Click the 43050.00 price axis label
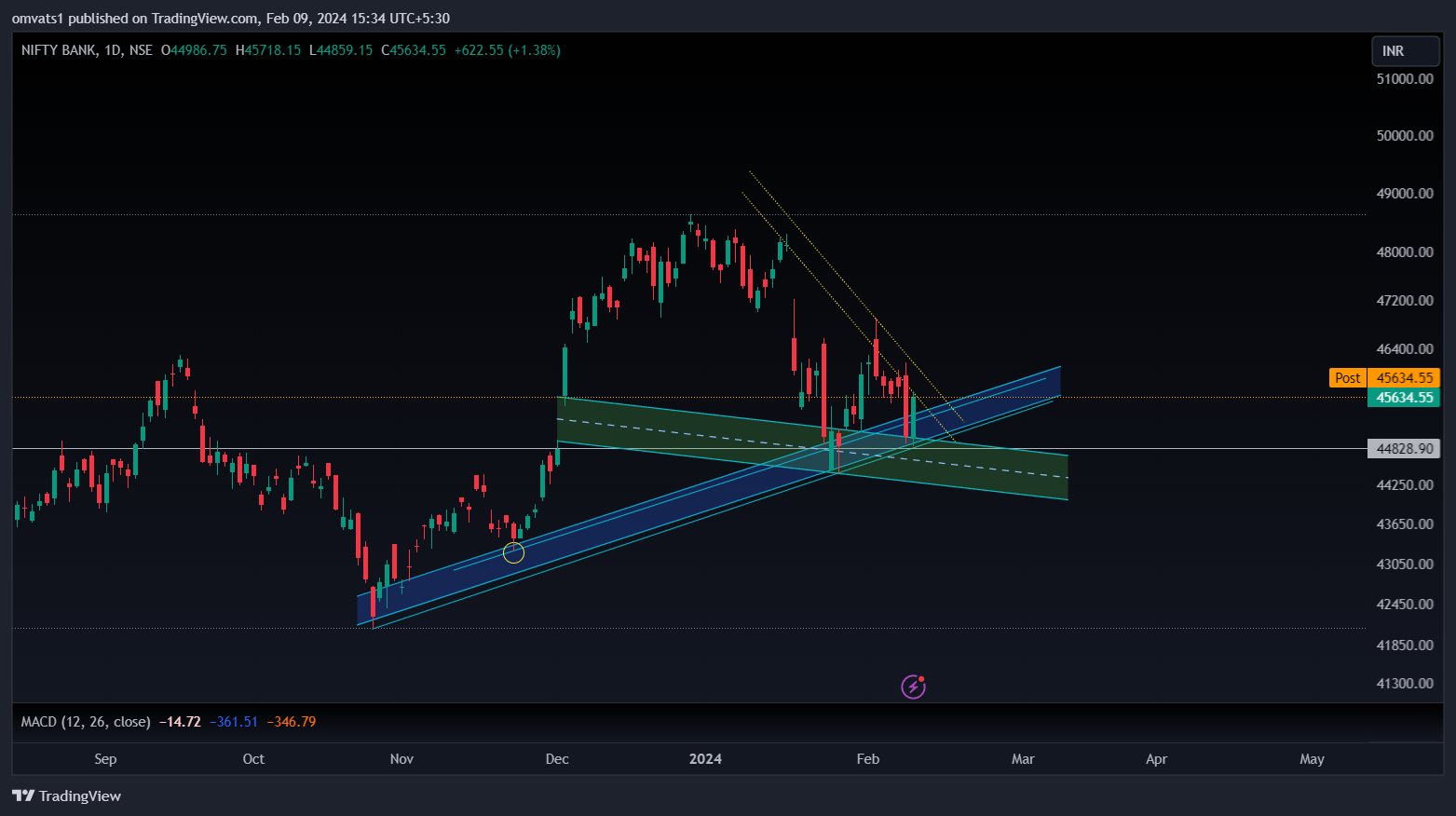1456x816 pixels. pyautogui.click(x=1405, y=564)
